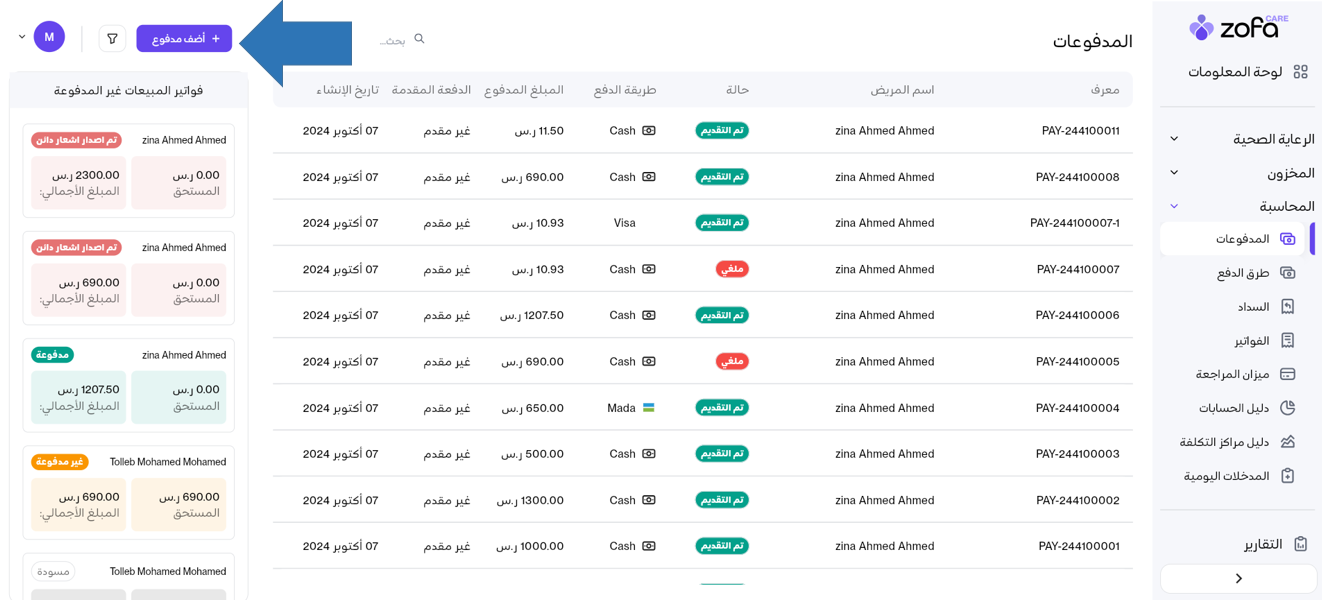Expand the inventory section chevron
The height and width of the screenshot is (600, 1322).
(1174, 173)
